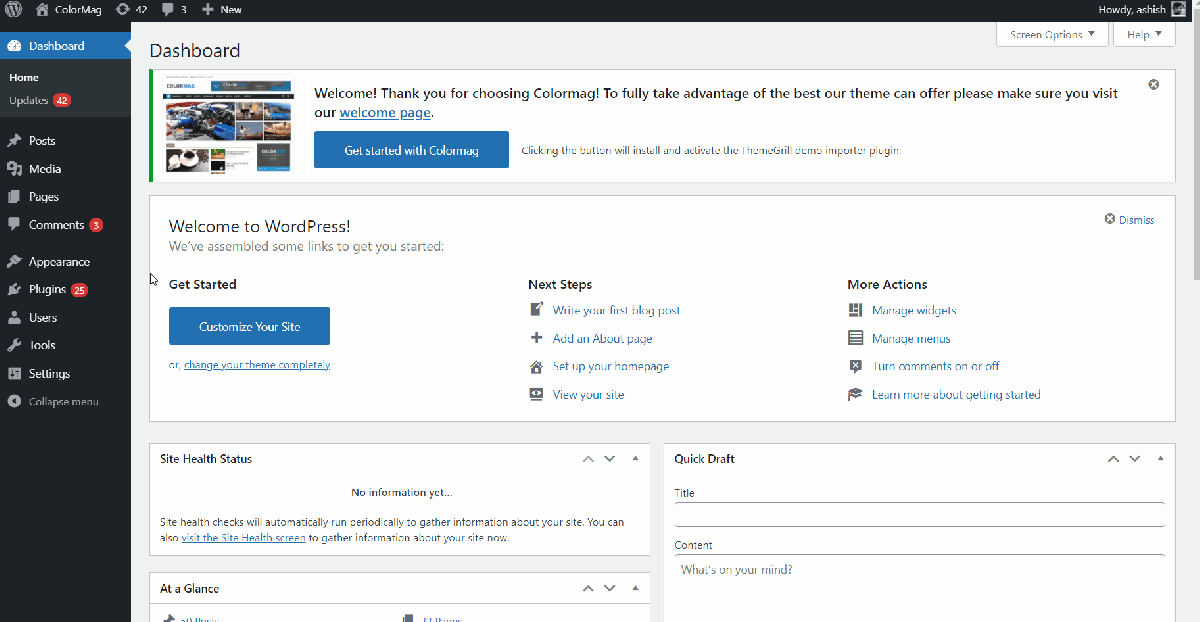This screenshot has height=622, width=1200.
Task: Click the comments bubble icon in admin bar
Action: (166, 9)
